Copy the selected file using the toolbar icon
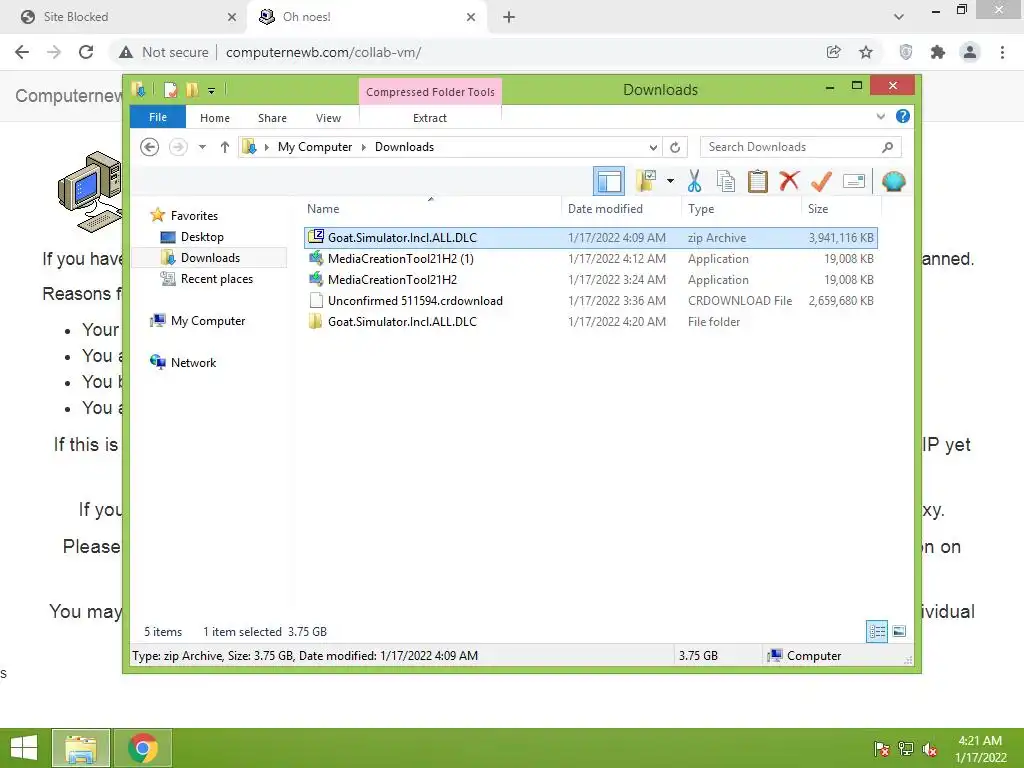The height and width of the screenshot is (768, 1024). point(726,181)
